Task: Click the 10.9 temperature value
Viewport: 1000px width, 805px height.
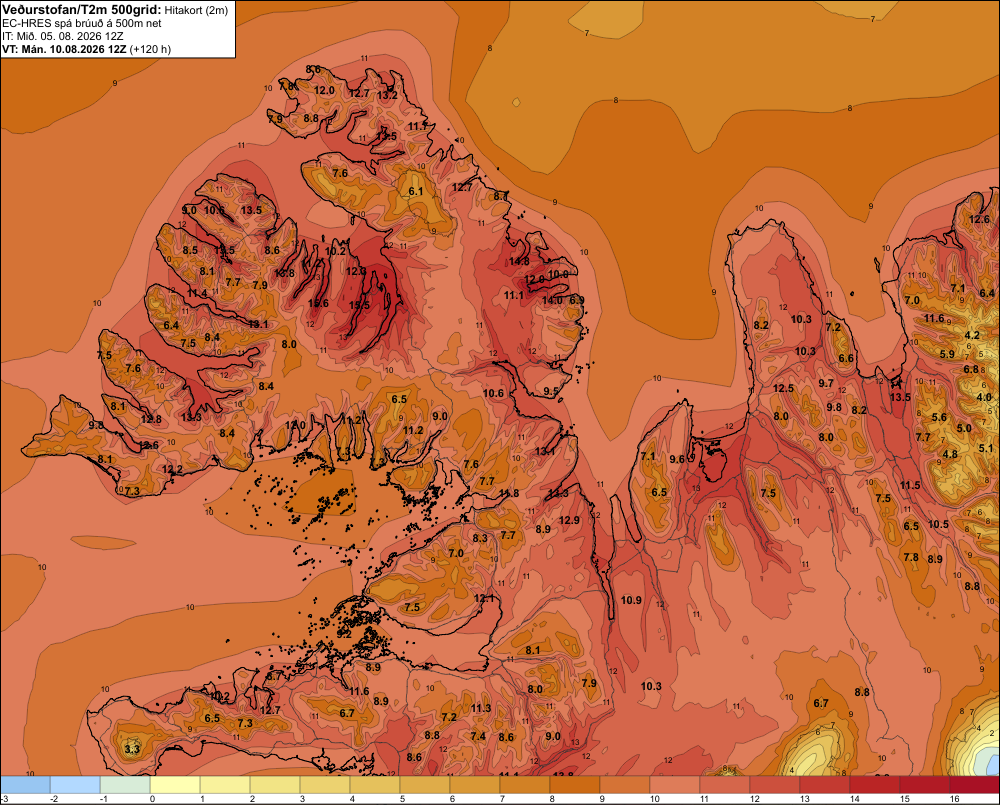Action: click(x=631, y=600)
